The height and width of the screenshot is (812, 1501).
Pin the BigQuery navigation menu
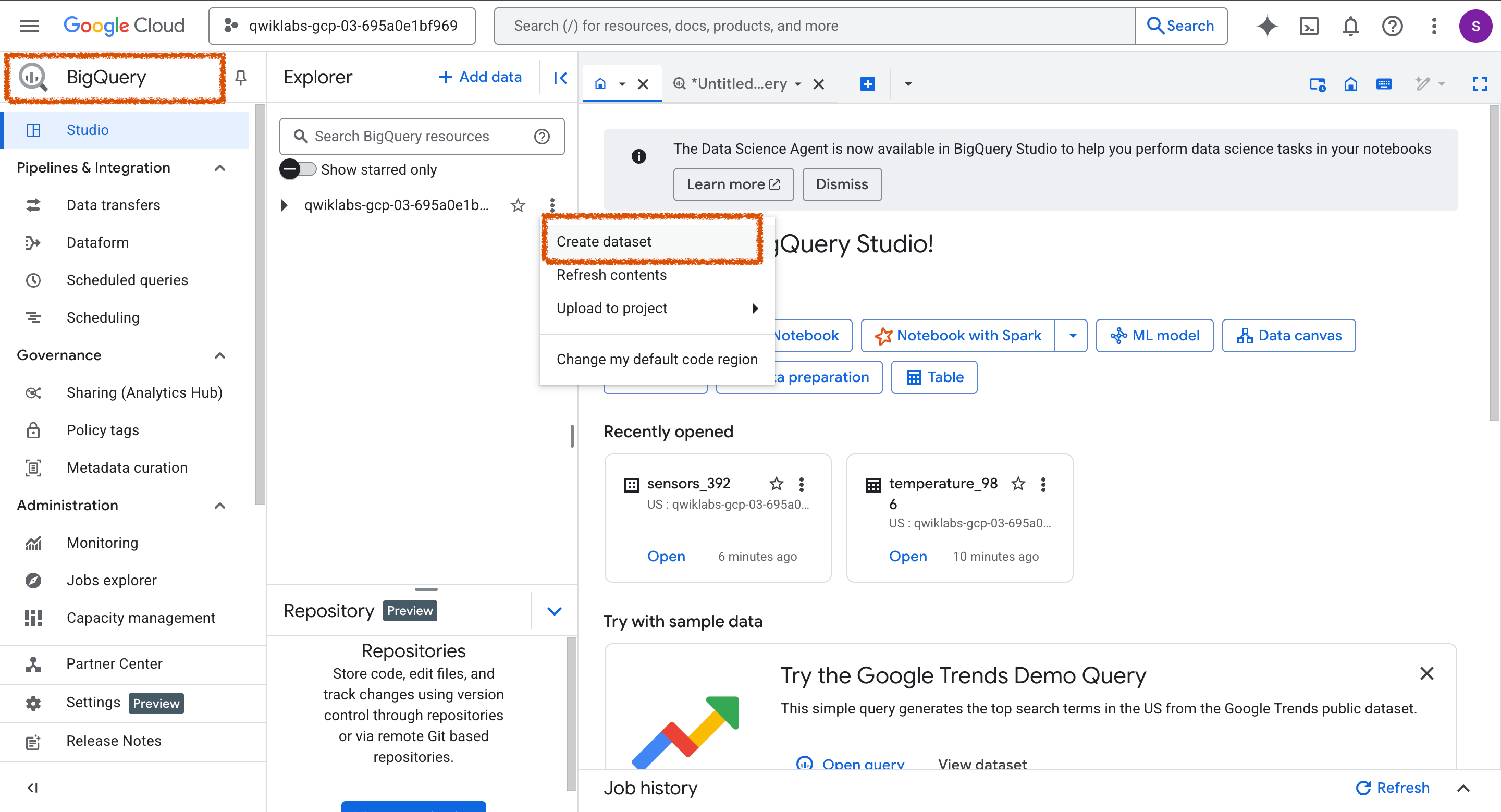point(241,78)
